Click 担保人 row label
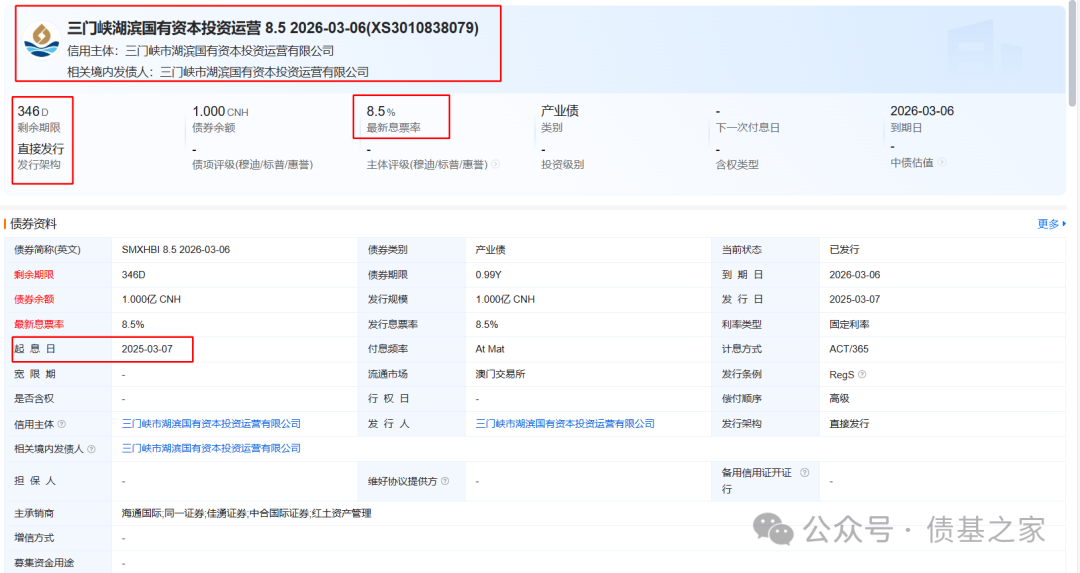Screen dimensions: 1080x573 pyautogui.click(x=34, y=481)
